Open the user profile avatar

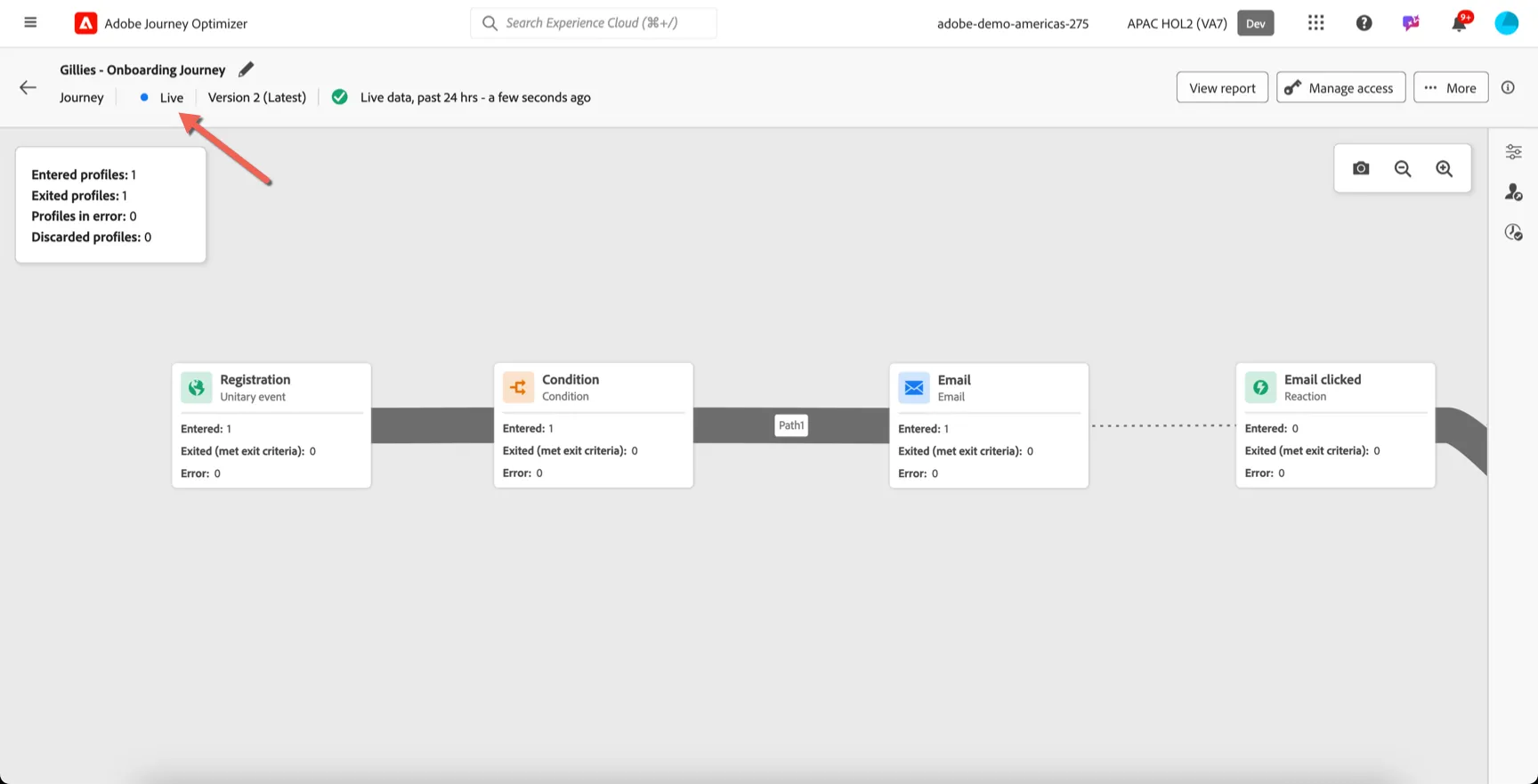click(1506, 23)
